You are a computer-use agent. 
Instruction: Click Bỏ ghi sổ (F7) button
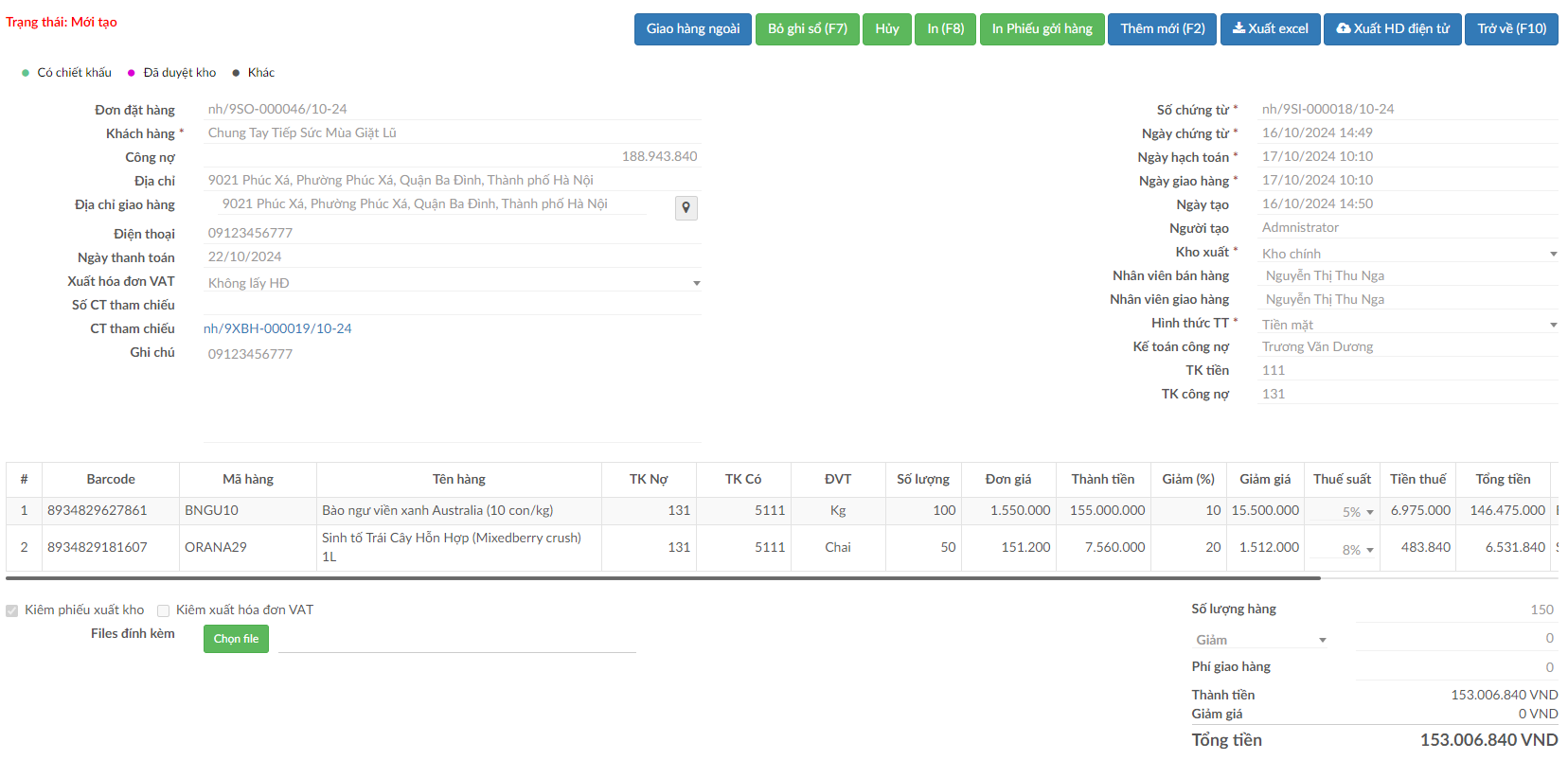coord(807,28)
